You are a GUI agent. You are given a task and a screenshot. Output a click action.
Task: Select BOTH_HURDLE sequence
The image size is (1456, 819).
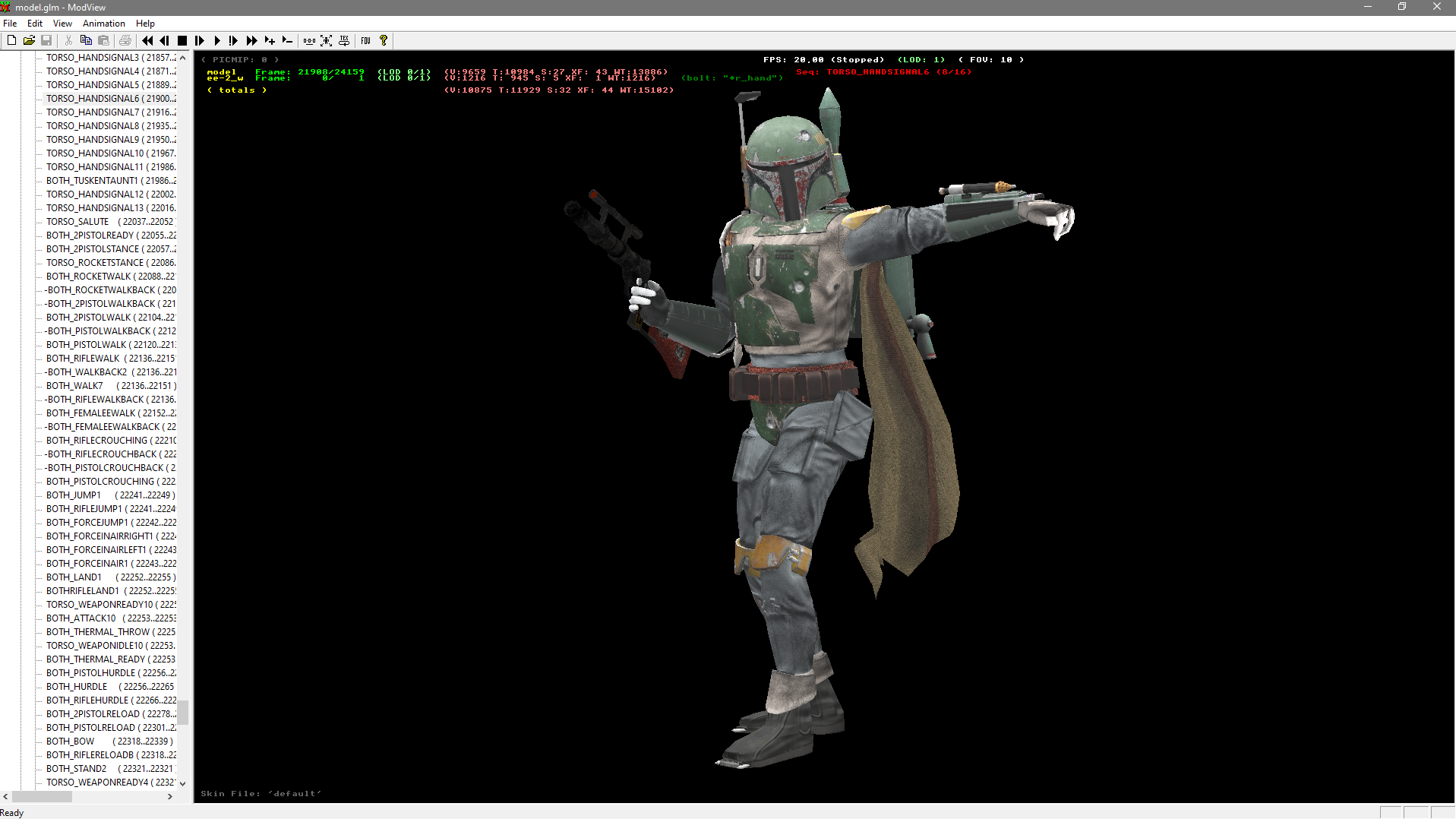coord(111,687)
